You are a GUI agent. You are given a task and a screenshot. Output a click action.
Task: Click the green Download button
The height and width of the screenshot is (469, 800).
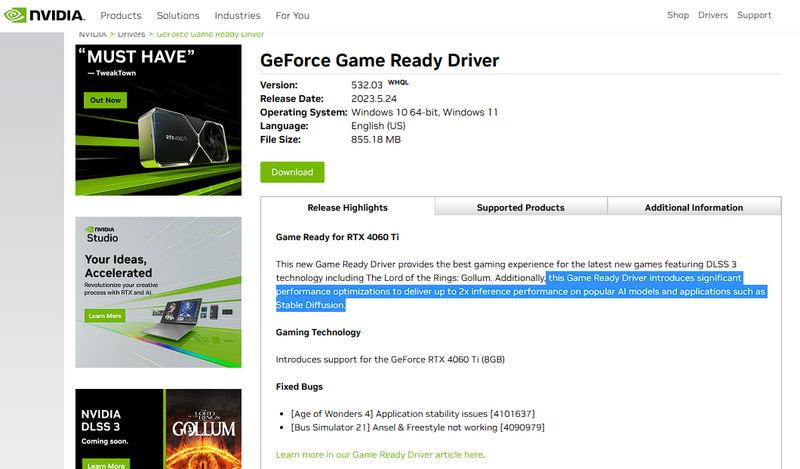[x=292, y=172]
